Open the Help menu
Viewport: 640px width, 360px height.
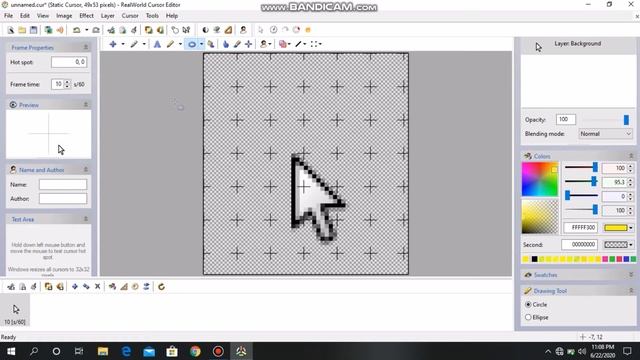point(171,16)
